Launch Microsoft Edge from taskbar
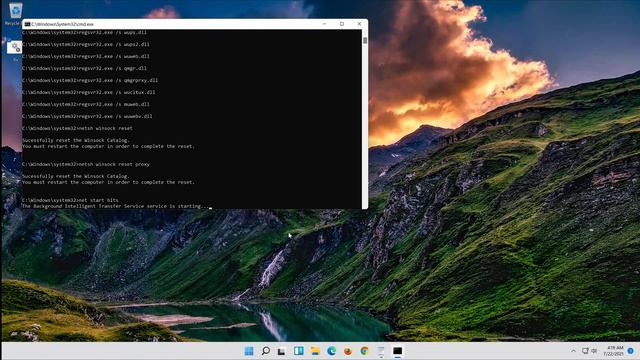 point(331,351)
